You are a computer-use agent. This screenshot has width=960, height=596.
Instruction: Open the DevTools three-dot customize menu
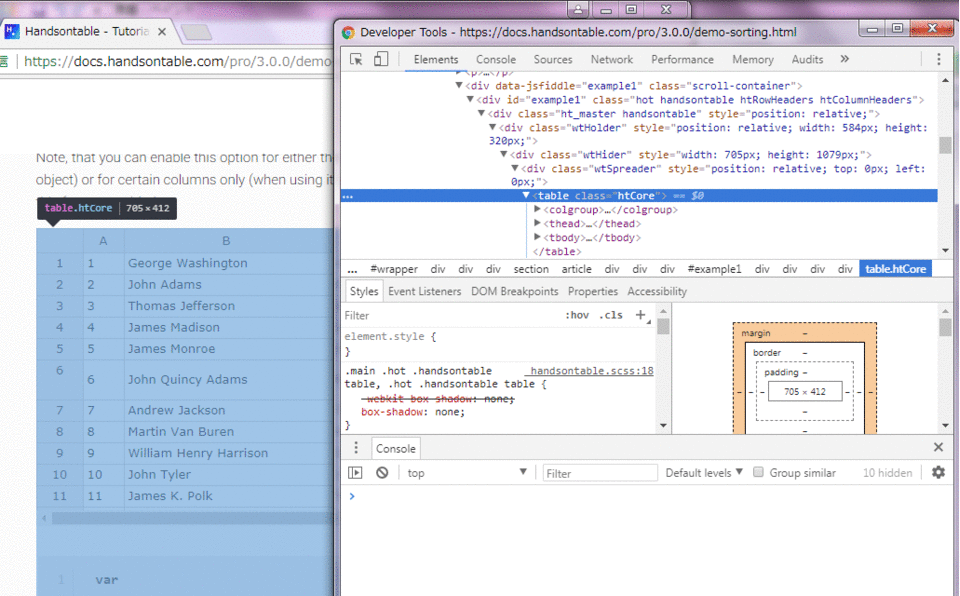(939, 59)
